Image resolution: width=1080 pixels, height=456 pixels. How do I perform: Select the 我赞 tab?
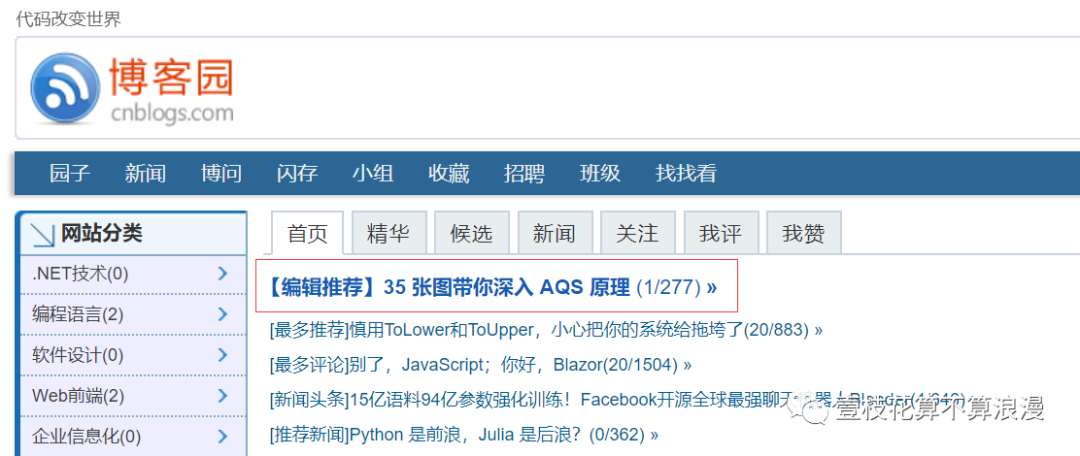(x=803, y=234)
